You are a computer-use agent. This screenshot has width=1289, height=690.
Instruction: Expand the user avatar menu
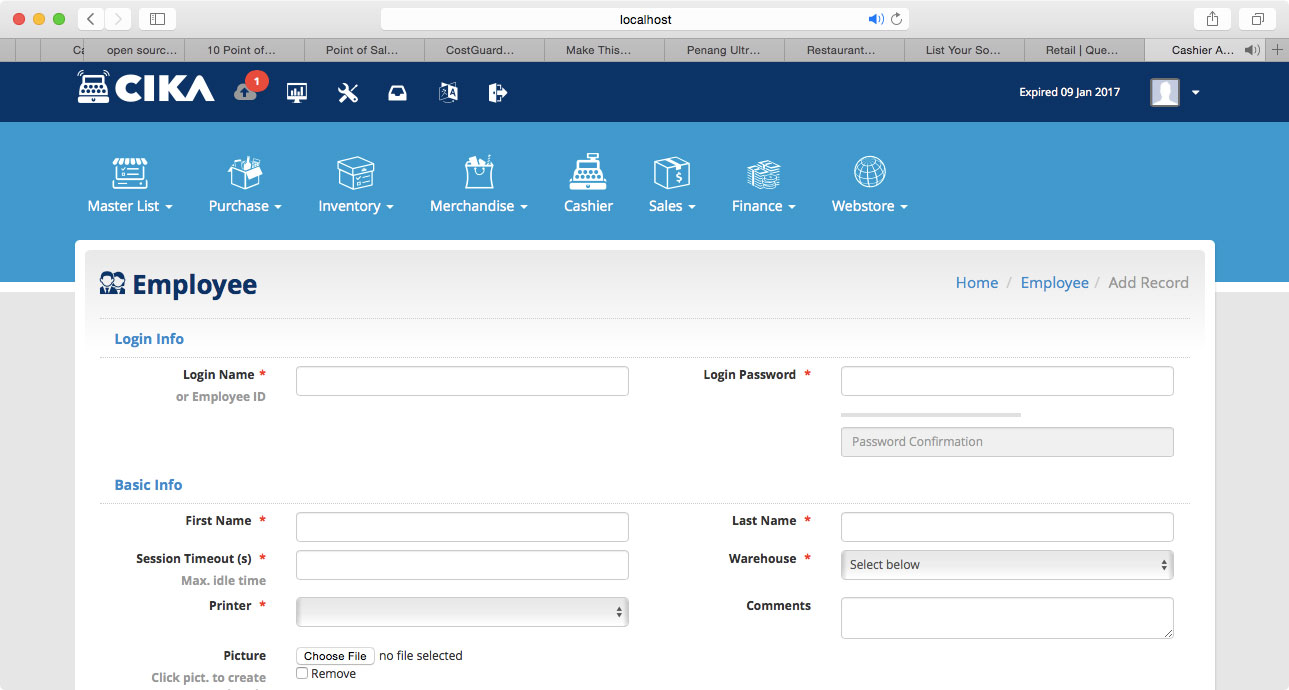(1175, 93)
